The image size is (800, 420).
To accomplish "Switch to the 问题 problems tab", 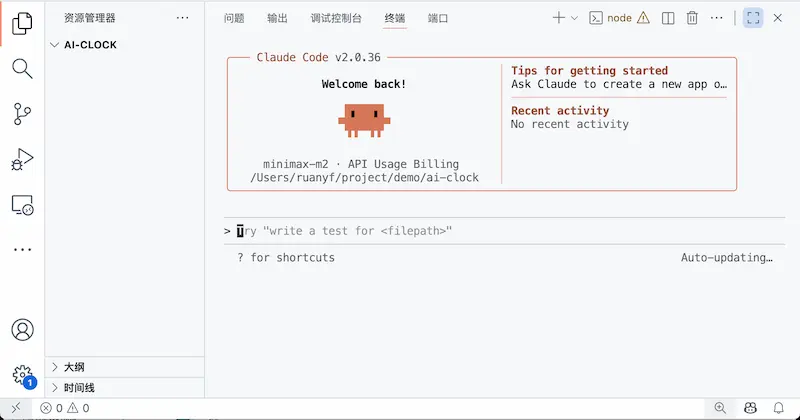I will tap(234, 18).
